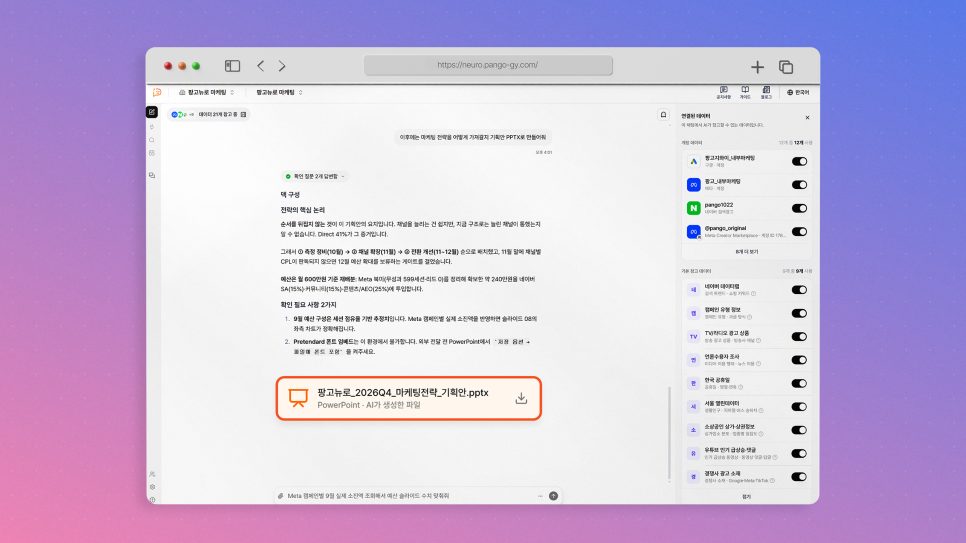The height and width of the screenshot is (543, 966).
Task: Toggle the pango1022 Naver data switch
Action: (x=799, y=208)
